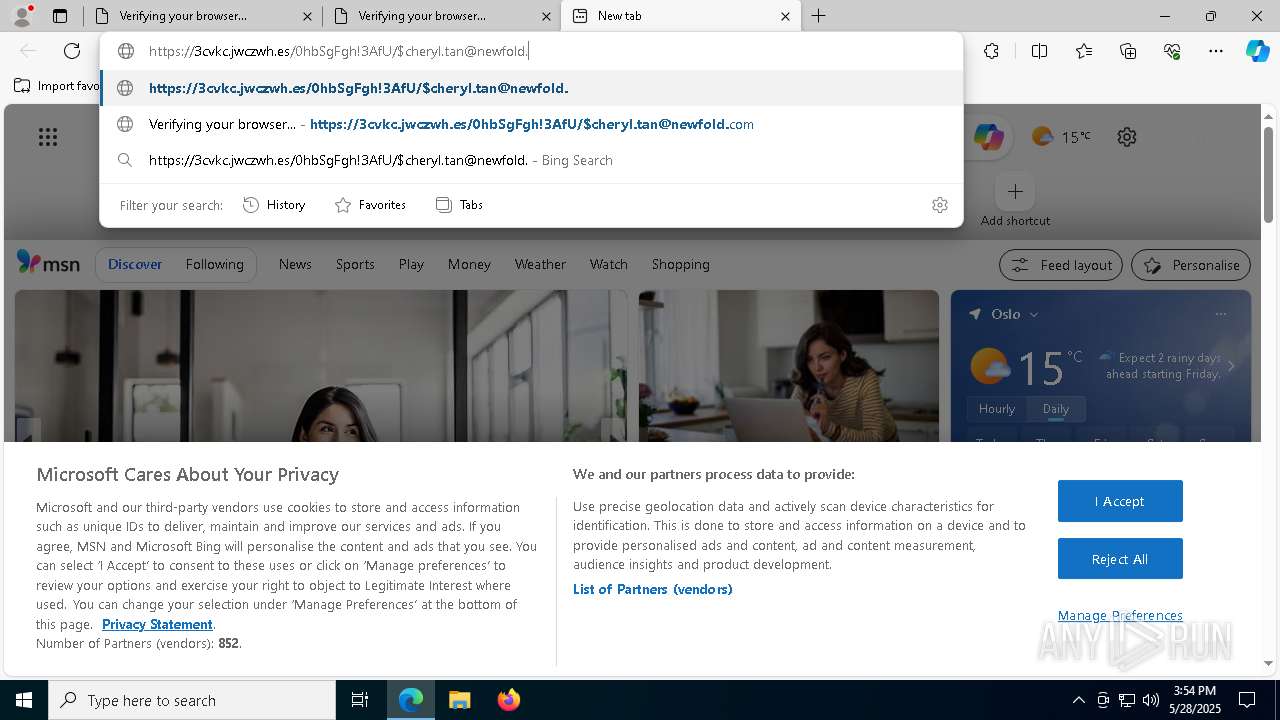Open the new tab plus button
The width and height of the screenshot is (1280, 720).
tap(818, 16)
